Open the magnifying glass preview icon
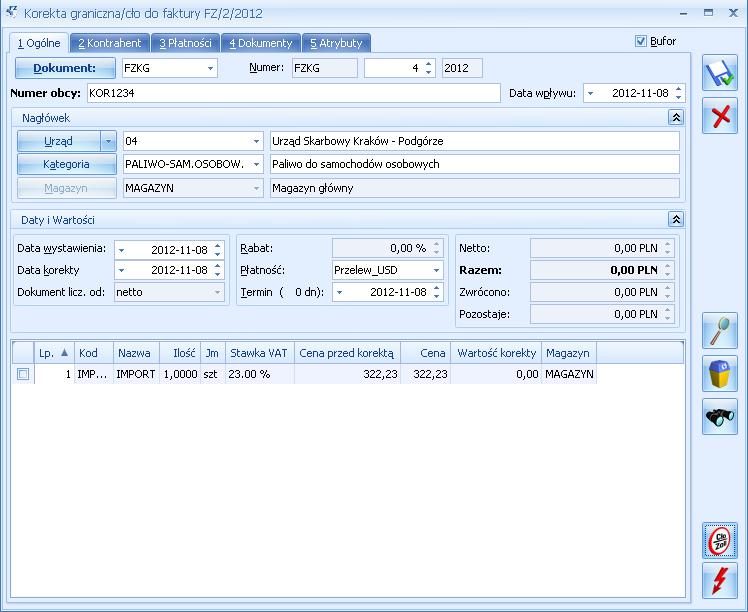Viewport: 748px width, 612px height. pos(719,330)
